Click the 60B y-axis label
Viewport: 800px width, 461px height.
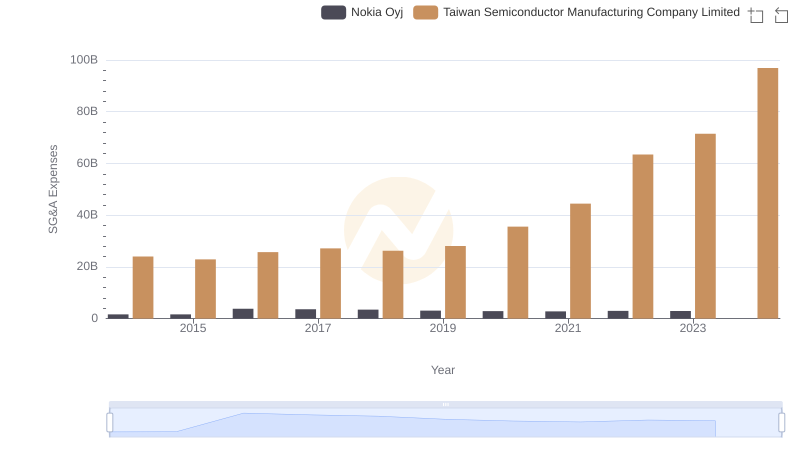pos(87,163)
